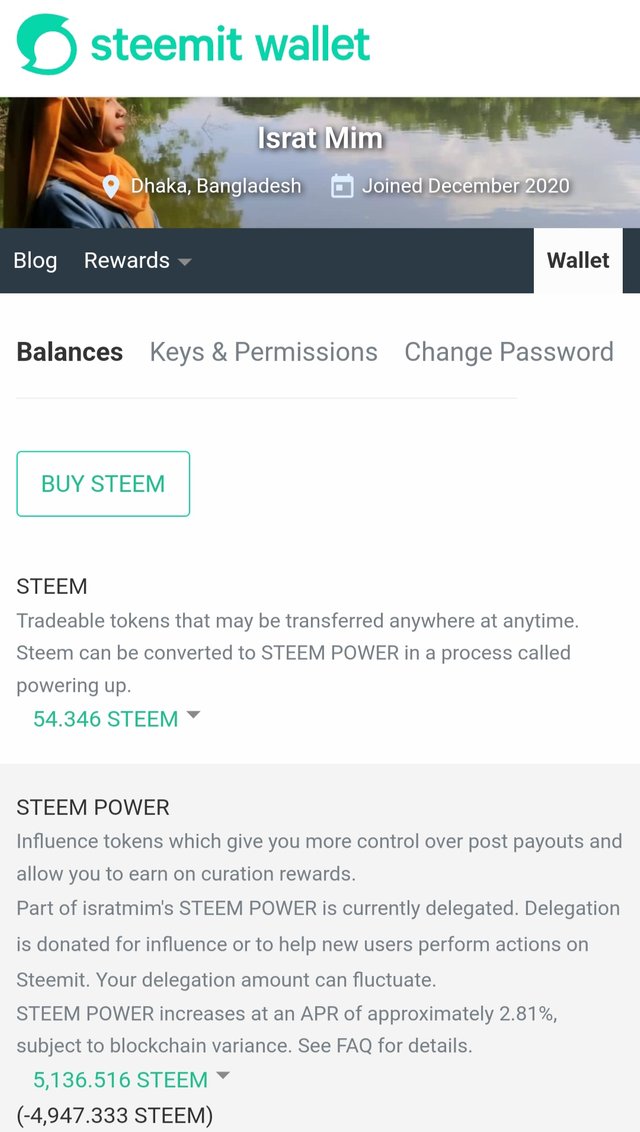Screen dimensions: 640x1132
Task: Open the Change Password section
Action: [509, 352]
